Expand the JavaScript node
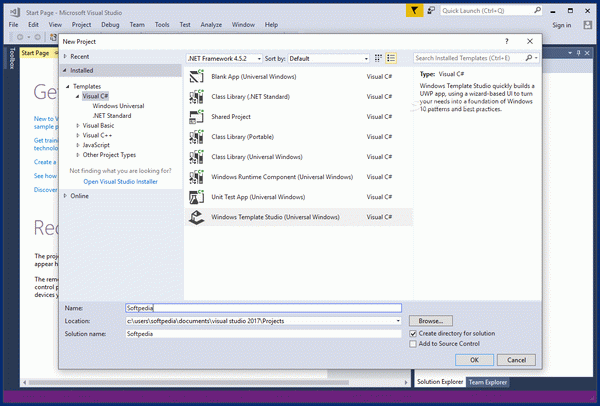The width and height of the screenshot is (600, 406). [x=78, y=145]
